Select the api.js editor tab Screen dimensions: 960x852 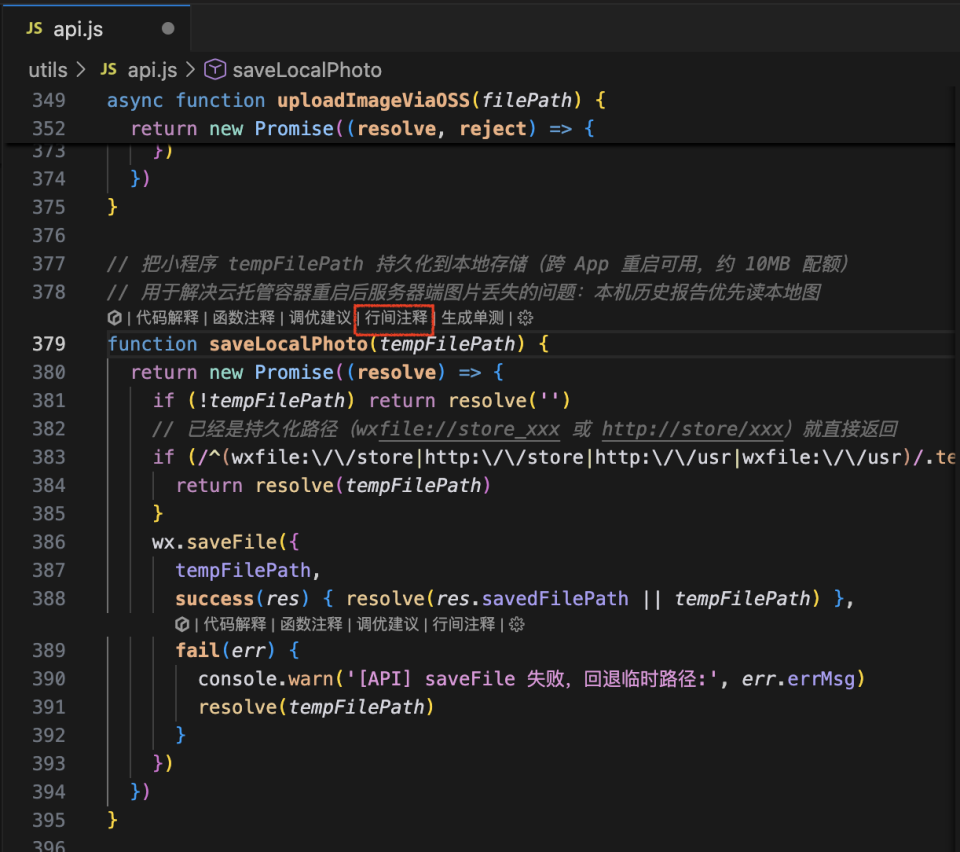click(97, 29)
